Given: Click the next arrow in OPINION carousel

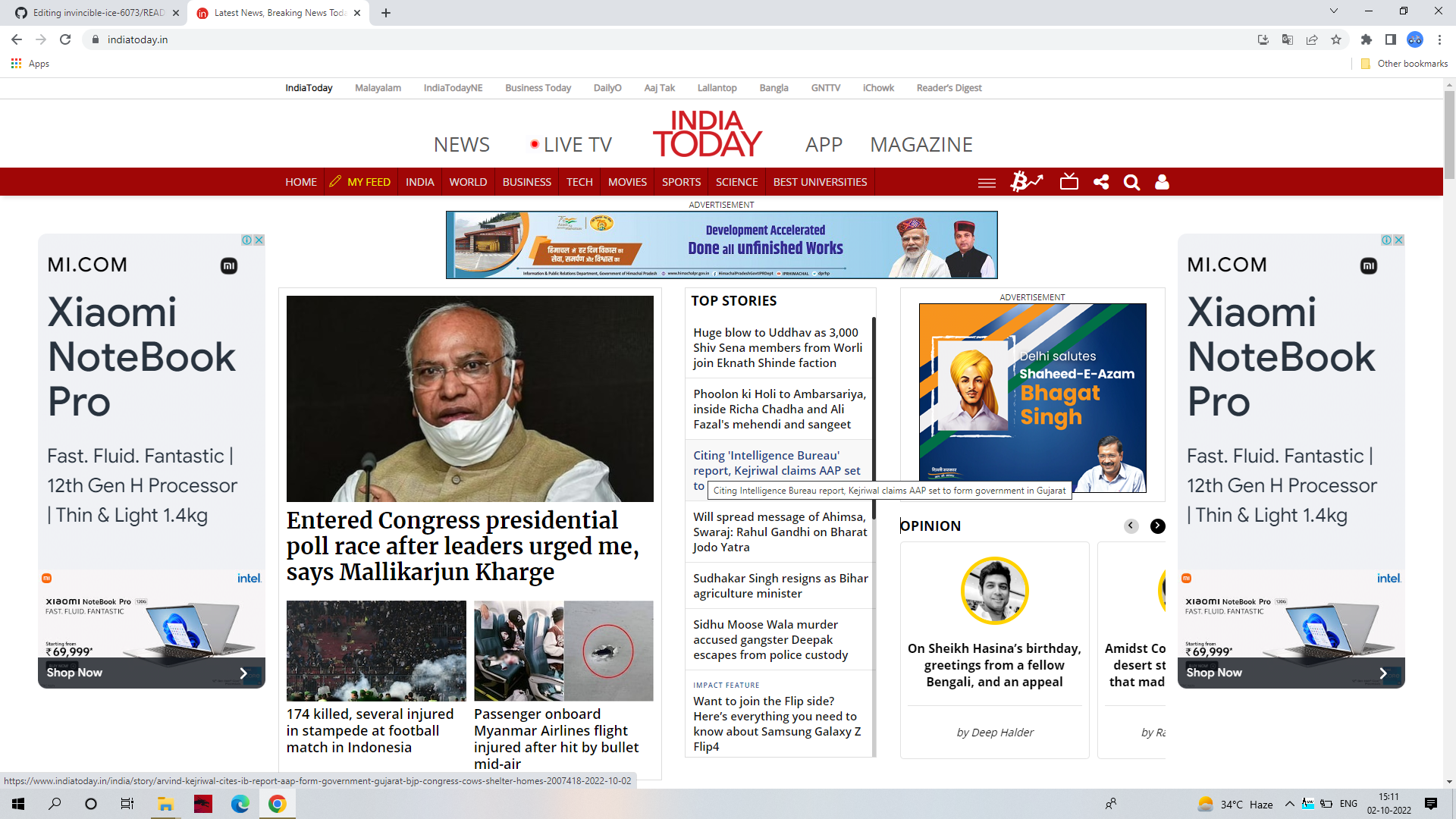Looking at the screenshot, I should (1156, 526).
